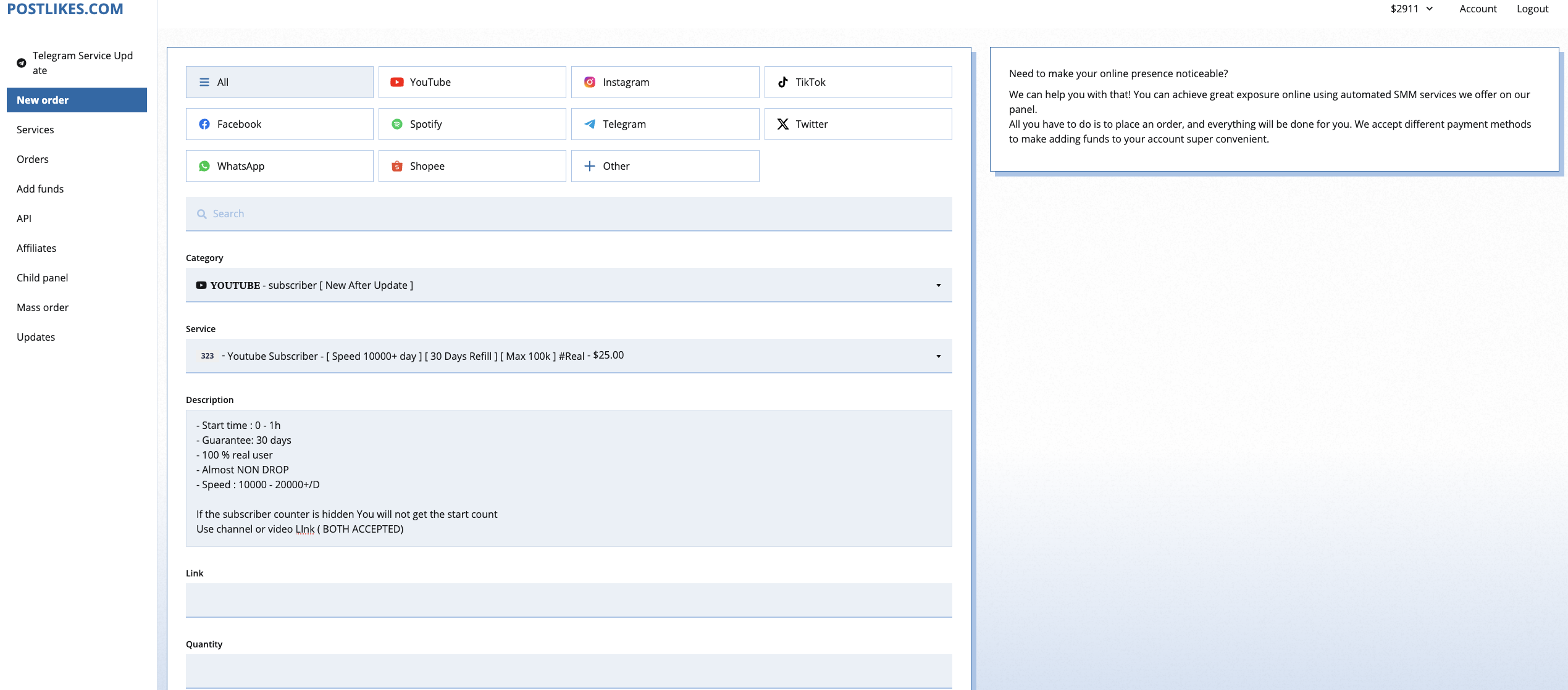The height and width of the screenshot is (690, 1568).
Task: Click the WhatsApp phone icon
Action: [204, 166]
